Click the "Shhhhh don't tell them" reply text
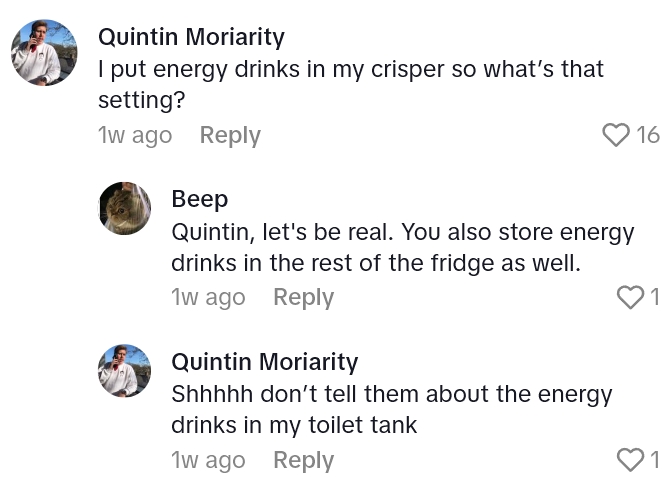The image size is (668, 502). coord(391,409)
